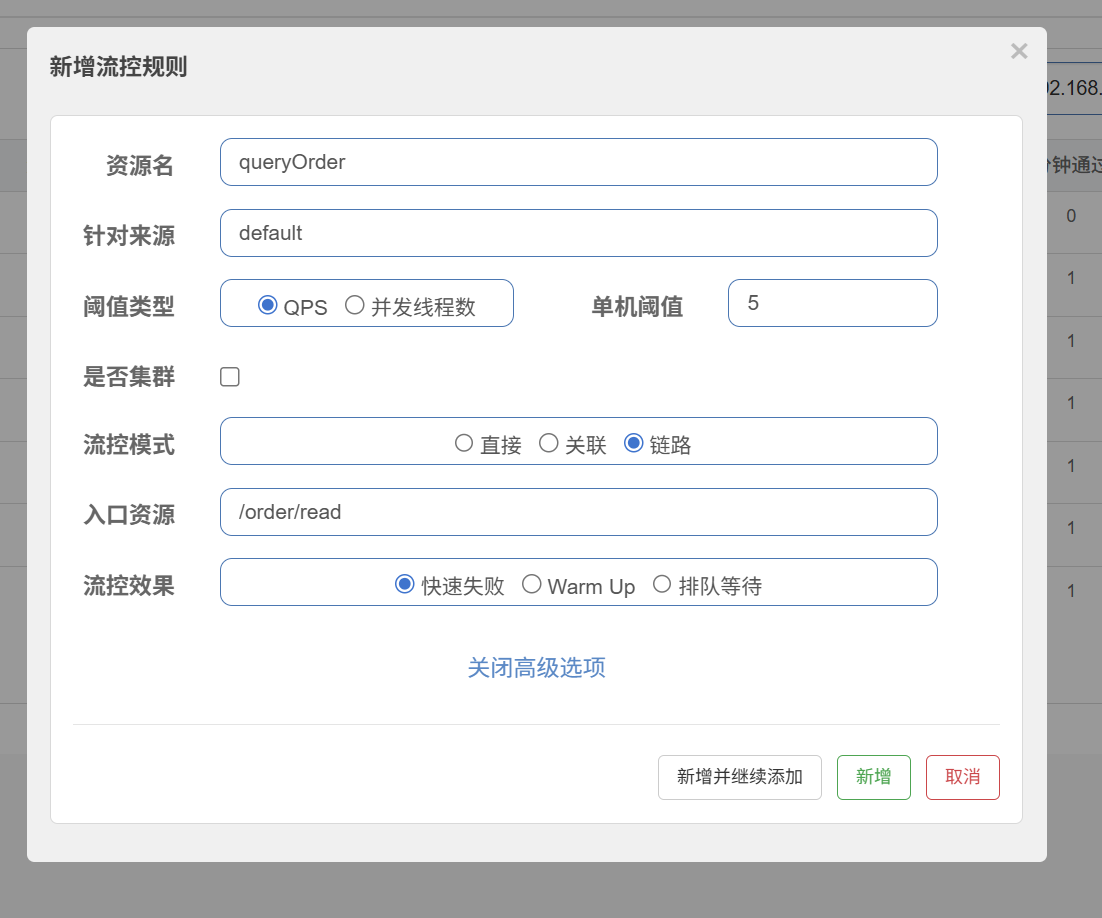1102x918 pixels.
Task: Click the 入口资源 field with /order/read
Action: [578, 512]
